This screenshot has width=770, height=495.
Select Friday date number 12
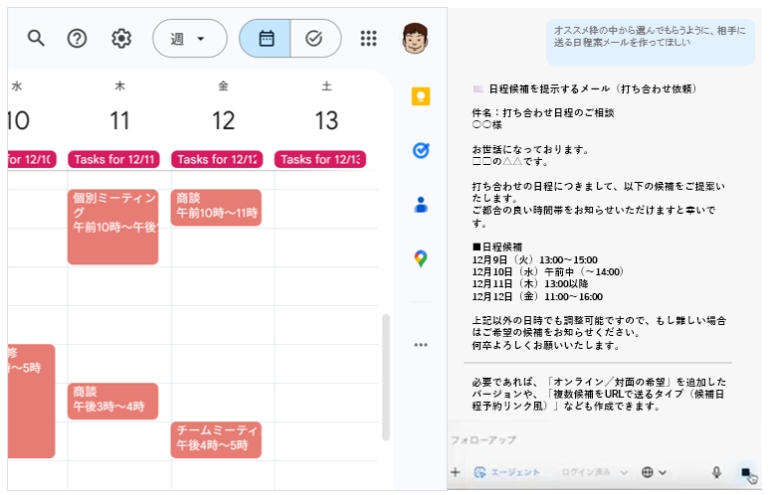pos(223,121)
